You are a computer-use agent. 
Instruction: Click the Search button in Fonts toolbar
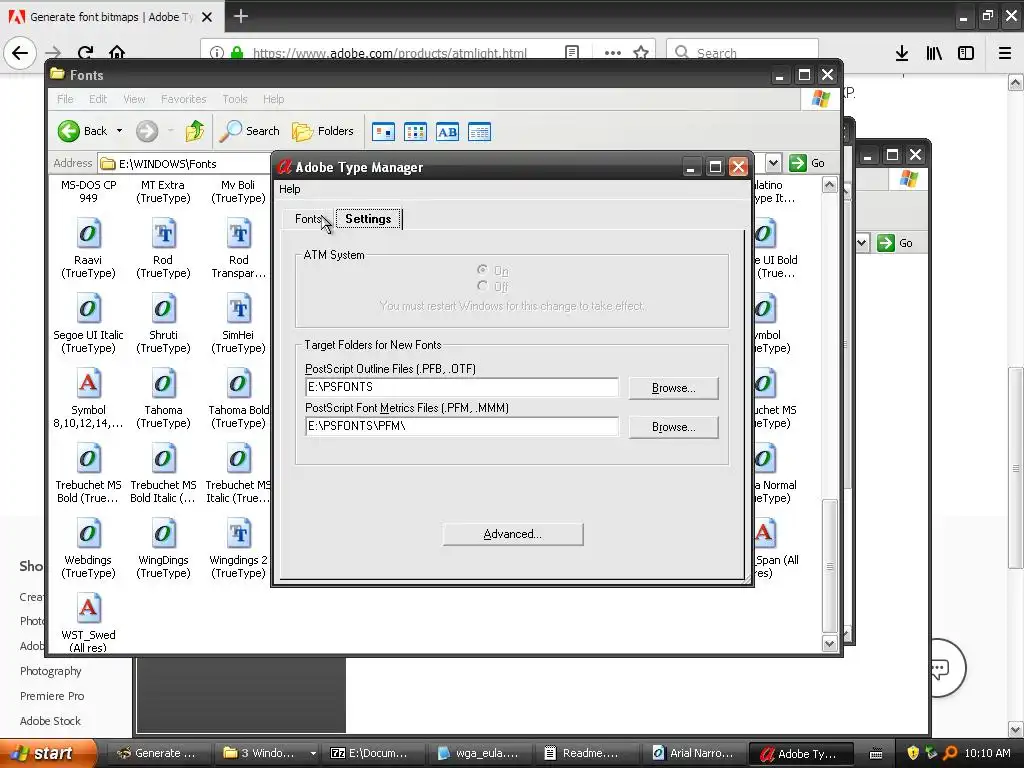[249, 131]
